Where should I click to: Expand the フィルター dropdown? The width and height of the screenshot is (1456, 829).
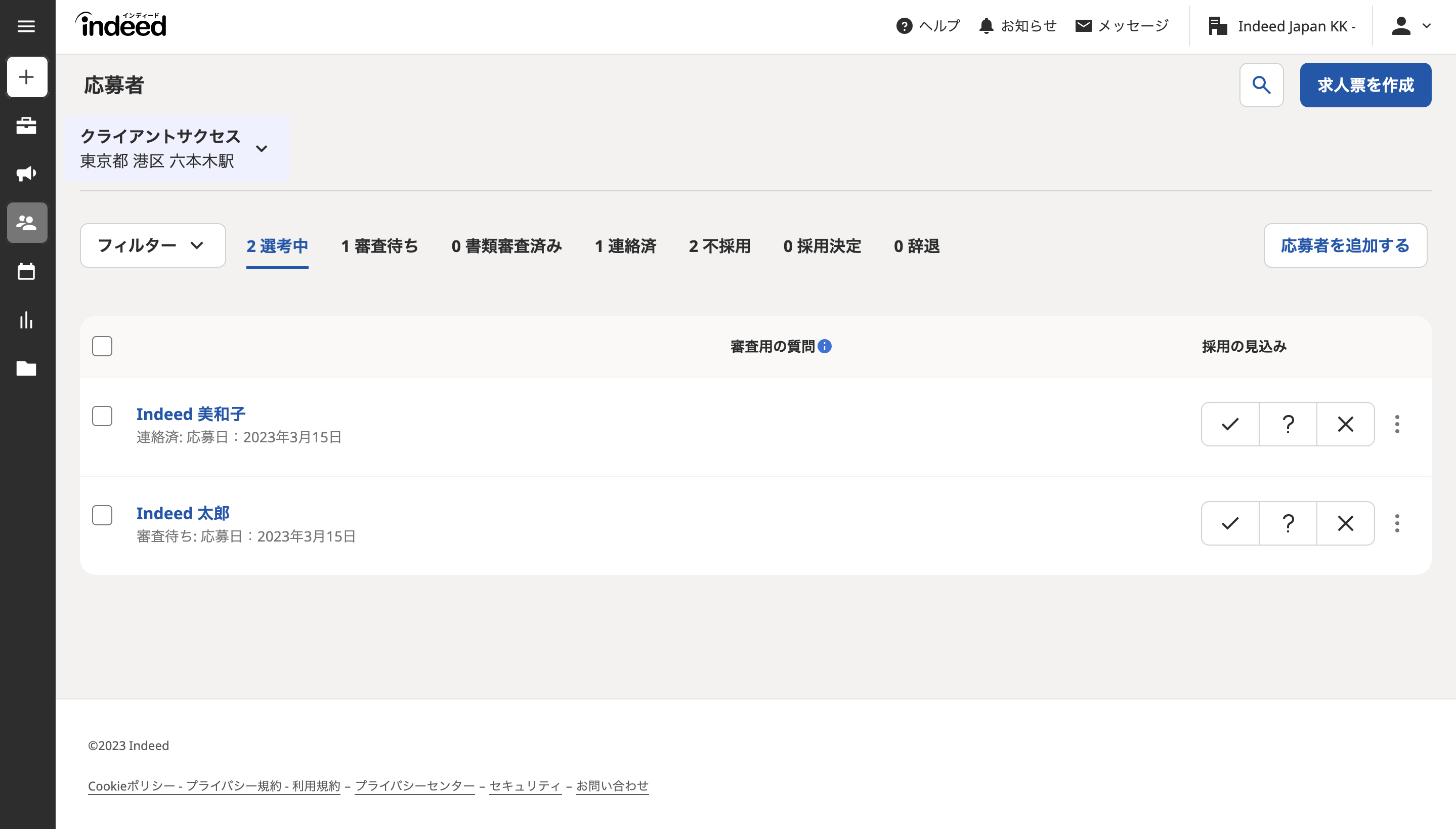(x=152, y=245)
